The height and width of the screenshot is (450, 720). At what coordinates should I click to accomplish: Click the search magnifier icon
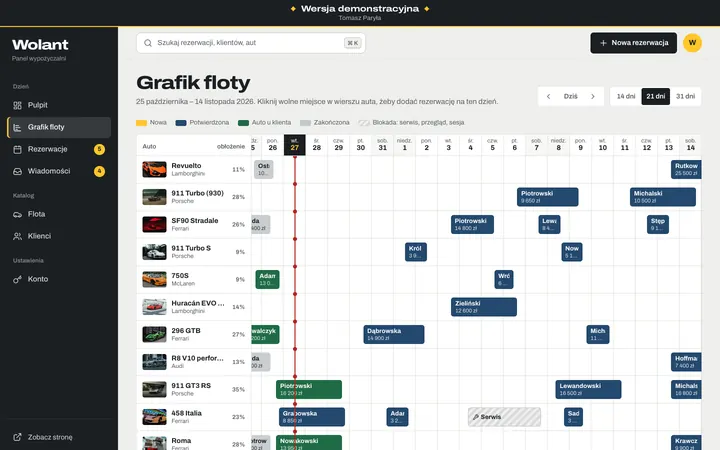tap(148, 43)
